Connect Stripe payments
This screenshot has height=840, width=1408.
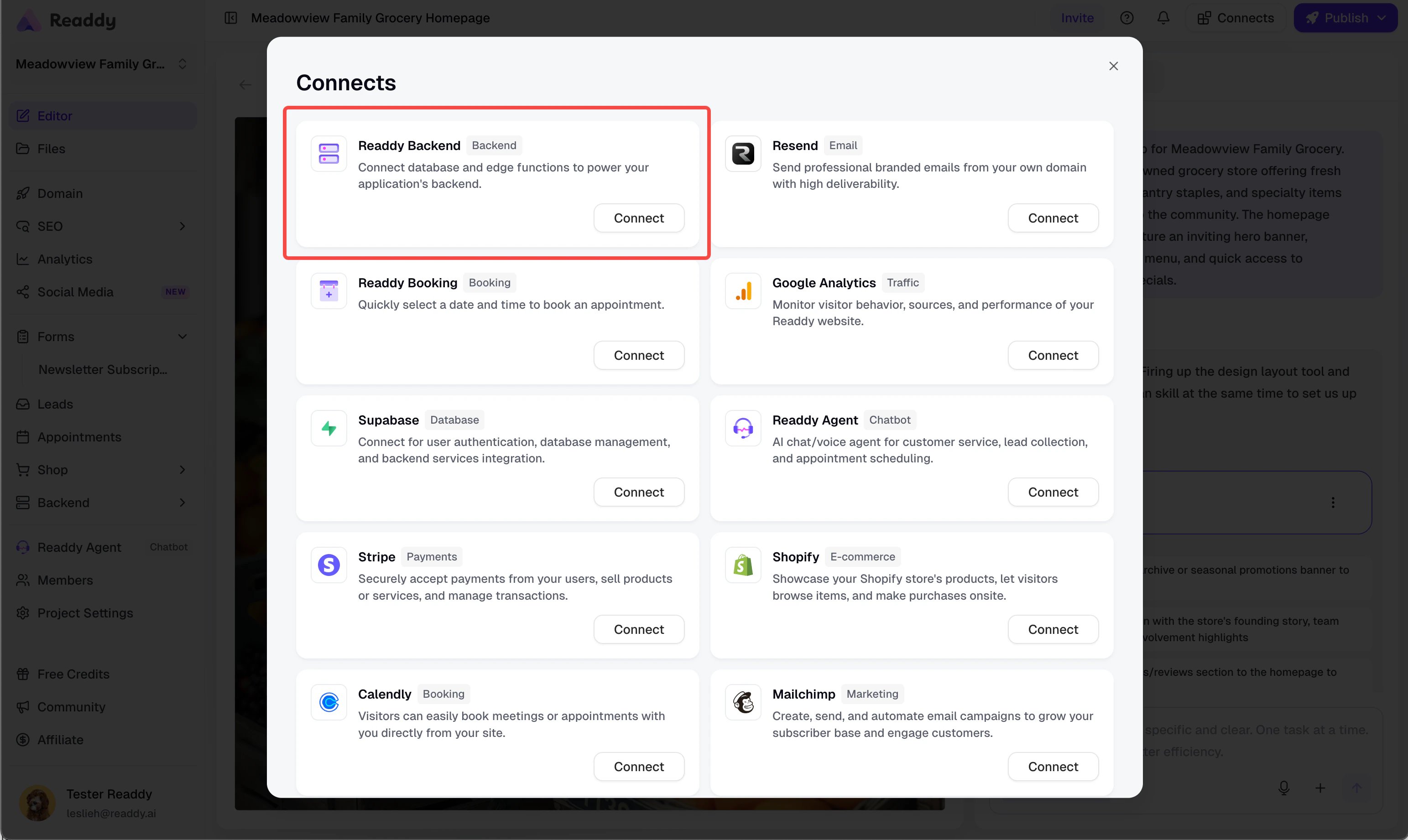(639, 629)
